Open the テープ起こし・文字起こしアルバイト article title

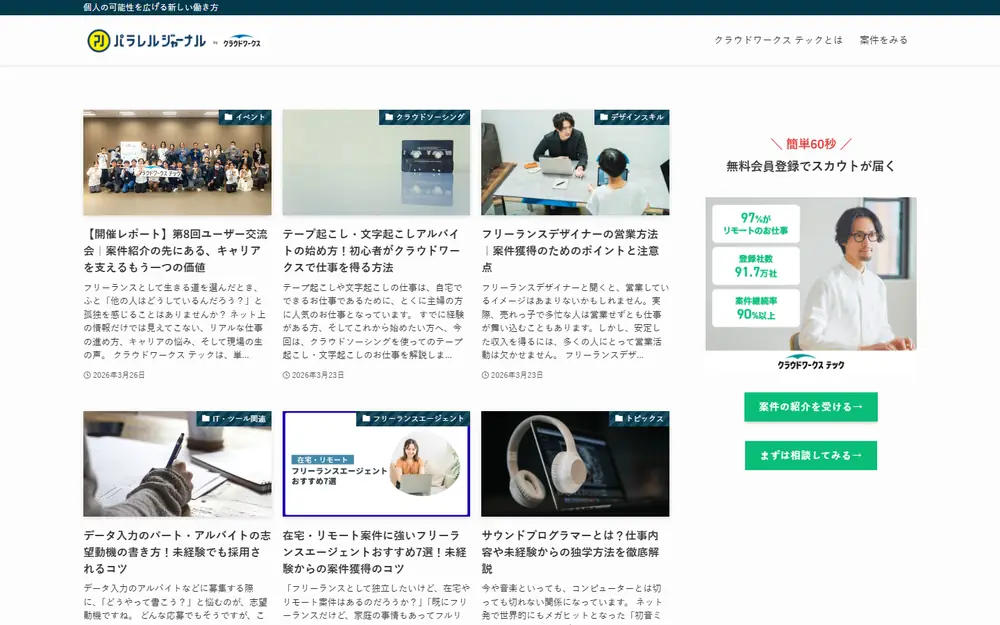pyautogui.click(x=372, y=251)
